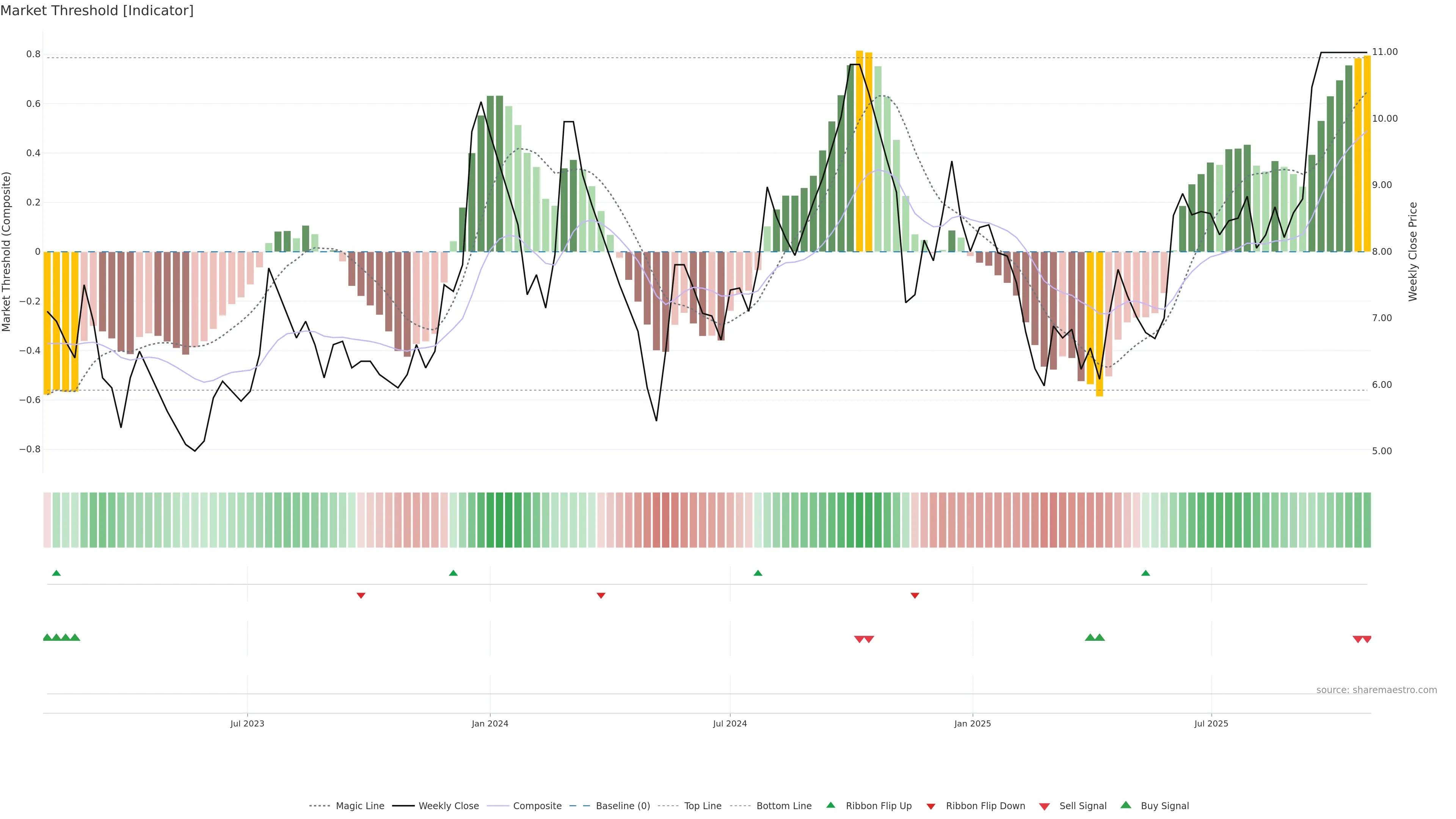Click ribbon flip up marker just after Jul 2024

click(758, 573)
